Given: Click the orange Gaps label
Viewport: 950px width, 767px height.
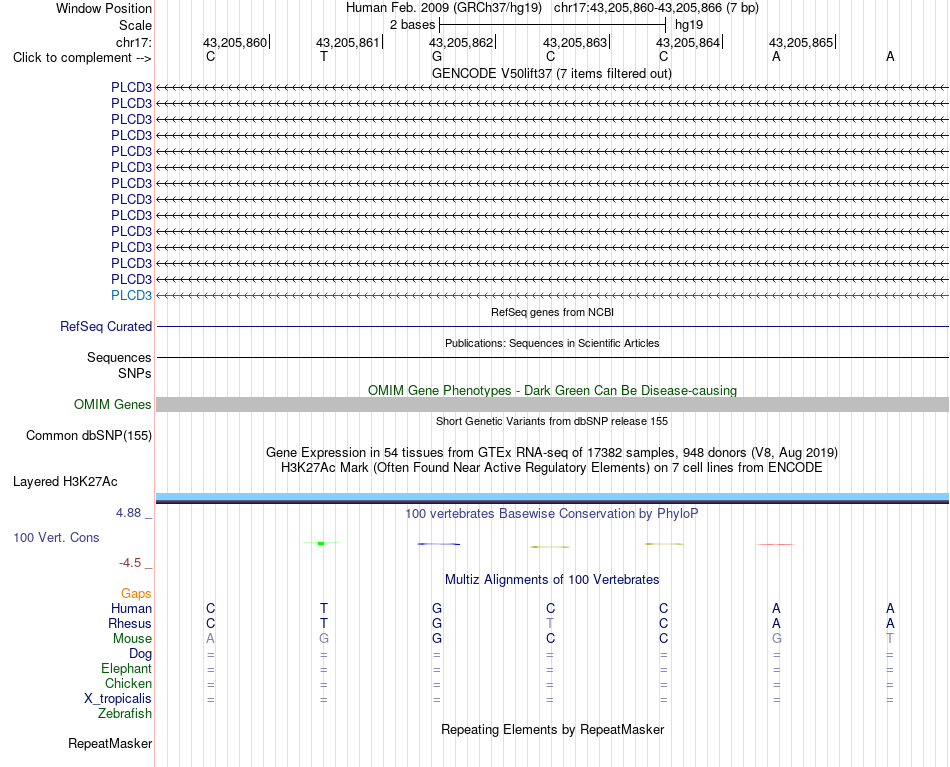Looking at the screenshot, I should [x=136, y=593].
